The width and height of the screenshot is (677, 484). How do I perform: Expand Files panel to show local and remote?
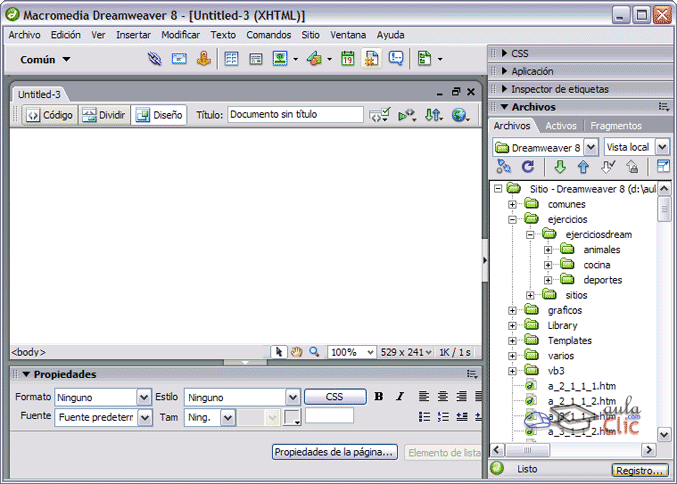click(x=663, y=167)
